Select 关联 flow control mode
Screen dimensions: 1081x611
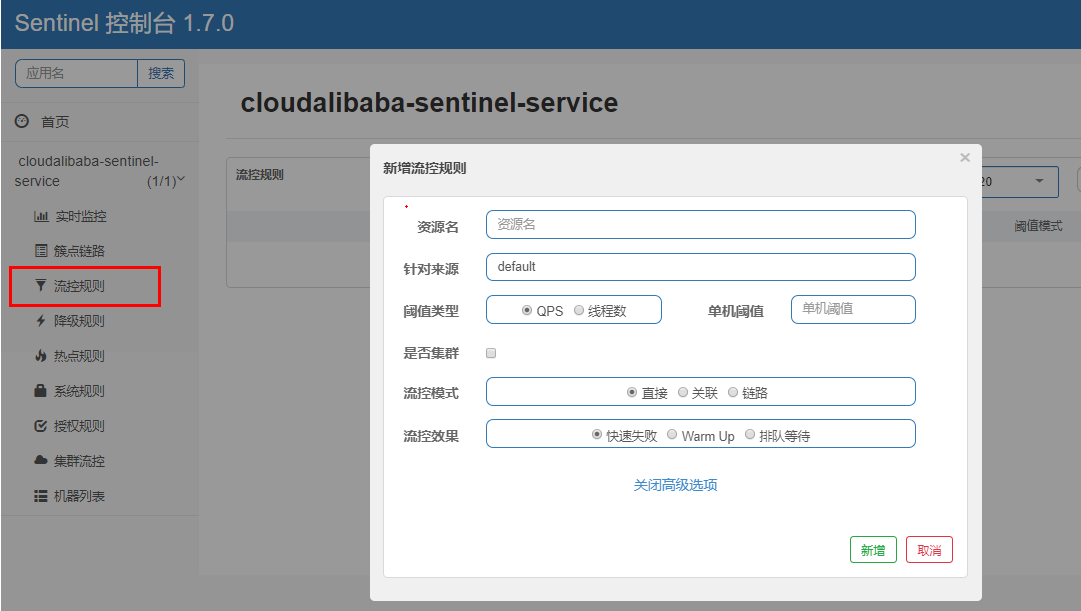tap(683, 393)
